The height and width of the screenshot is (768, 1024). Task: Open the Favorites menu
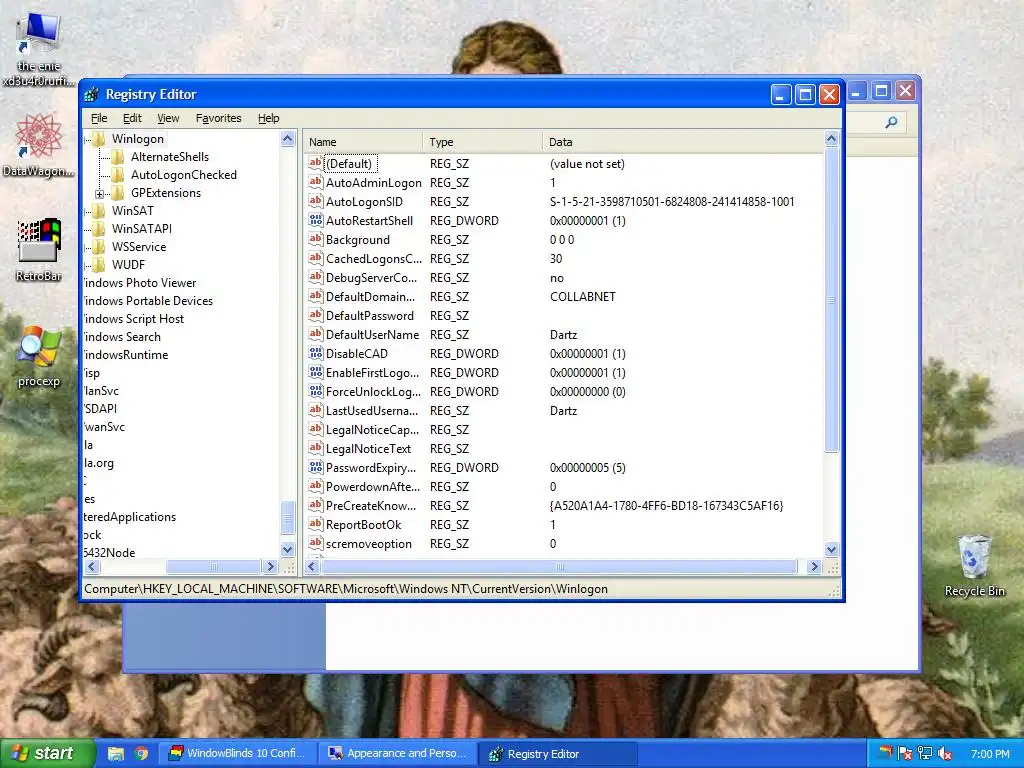[x=219, y=118]
